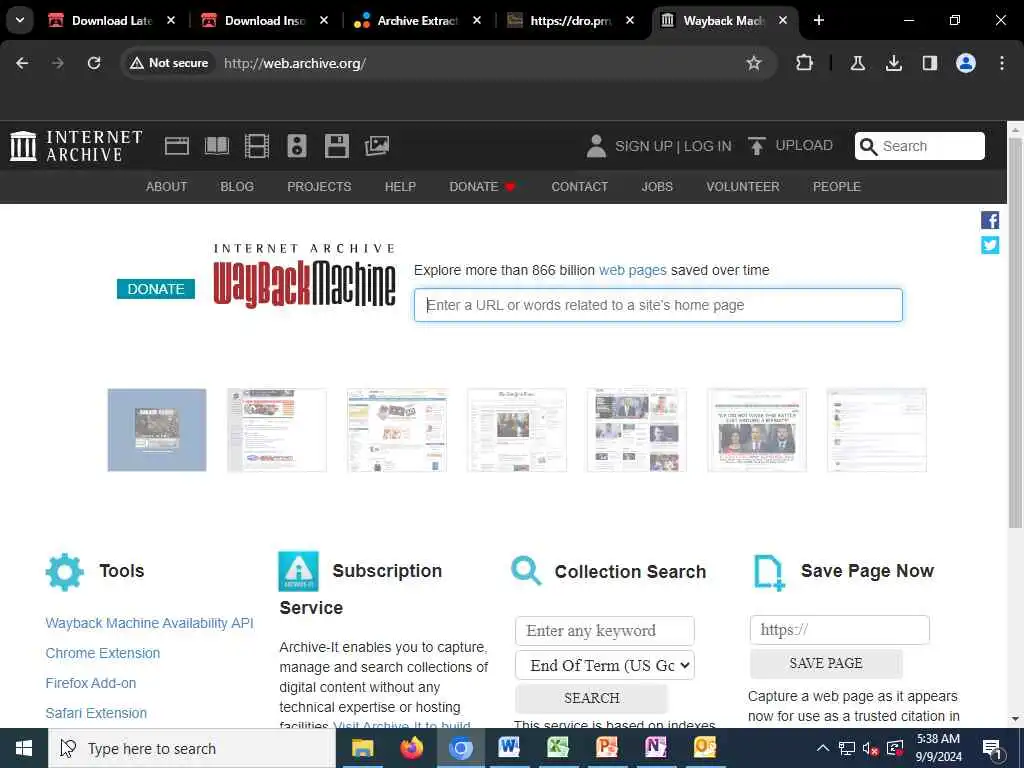The width and height of the screenshot is (1024, 768).
Task: Open the tab search dropdown arrow
Action: pos(20,20)
